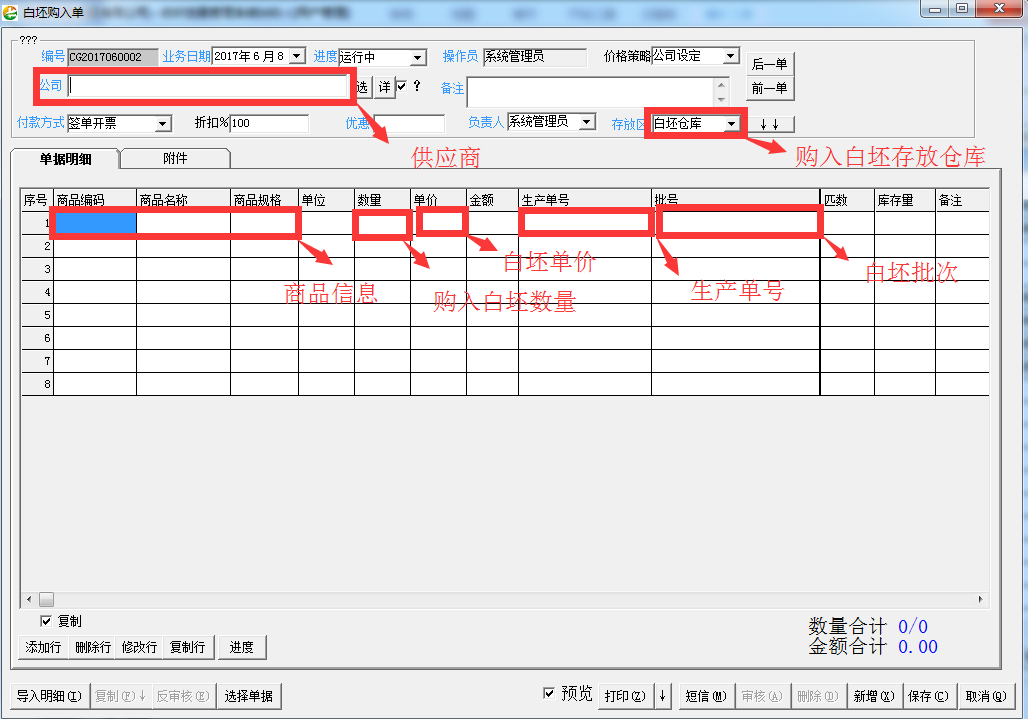Click row number 5 in the table
This screenshot has height=719, width=1028.
[37, 315]
